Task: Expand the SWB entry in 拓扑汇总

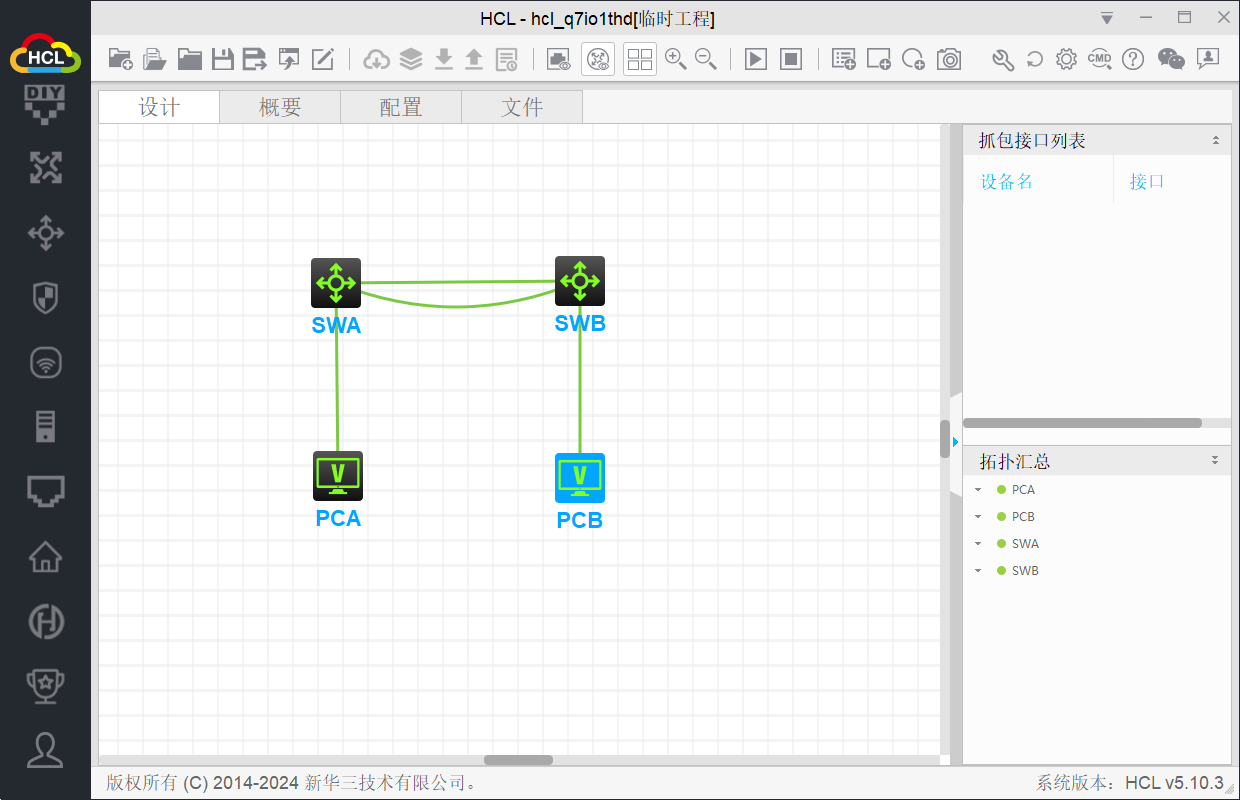Action: [x=978, y=571]
